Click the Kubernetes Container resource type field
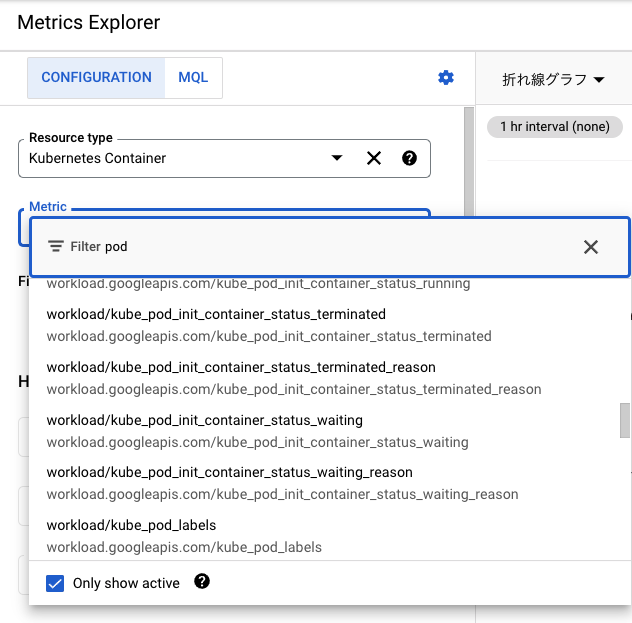632x623 pixels. click(x=224, y=158)
